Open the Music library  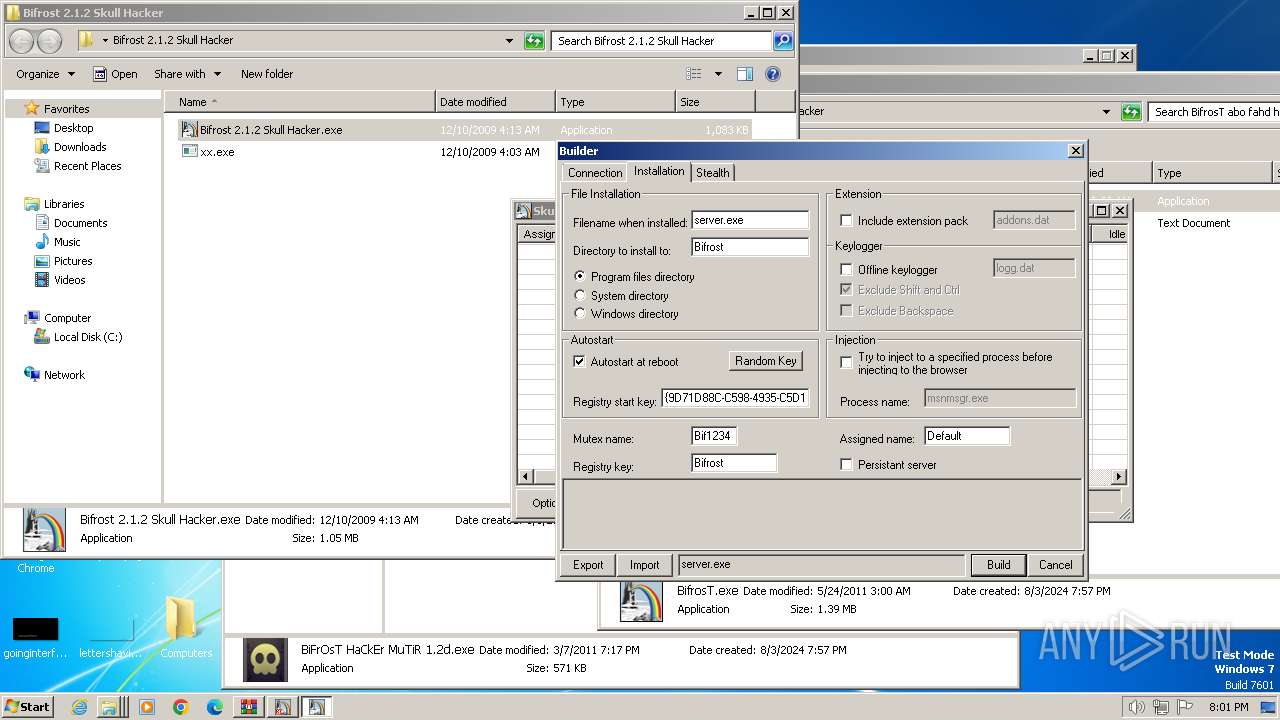click(x=67, y=242)
